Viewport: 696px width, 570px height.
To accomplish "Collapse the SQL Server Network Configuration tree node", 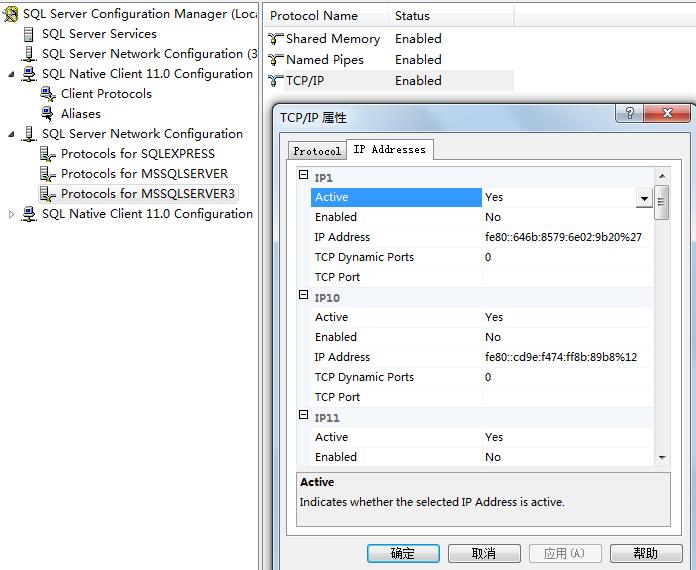I will coord(12,134).
